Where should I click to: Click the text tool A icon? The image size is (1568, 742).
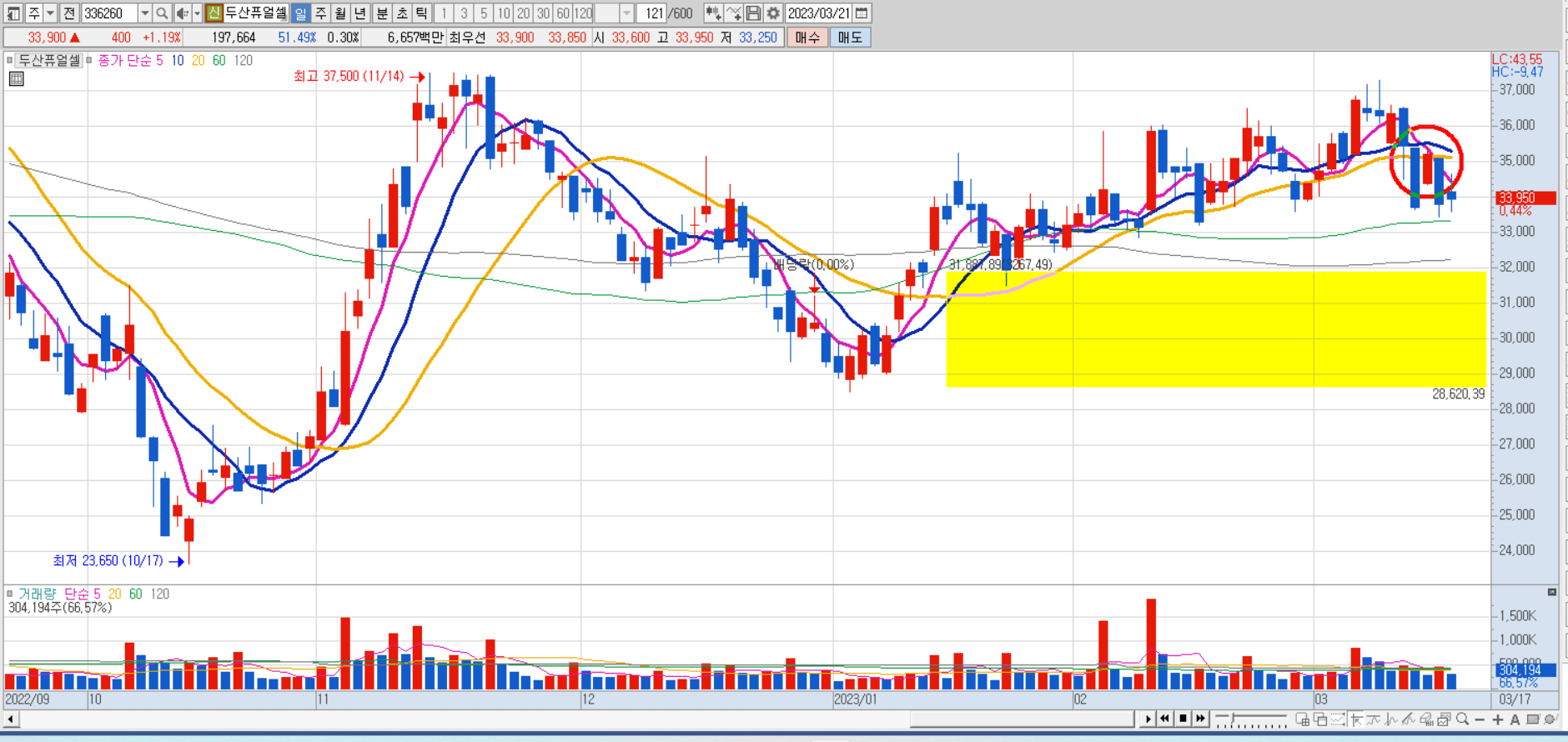pyautogui.click(x=1515, y=719)
